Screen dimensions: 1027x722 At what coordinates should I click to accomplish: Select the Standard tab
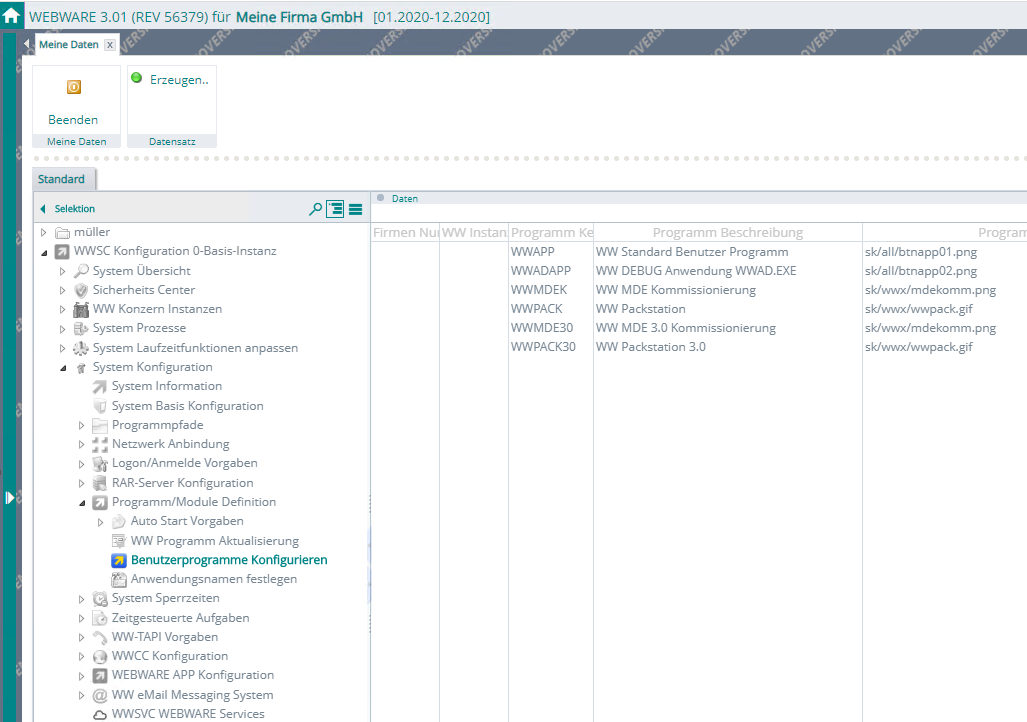pos(61,179)
